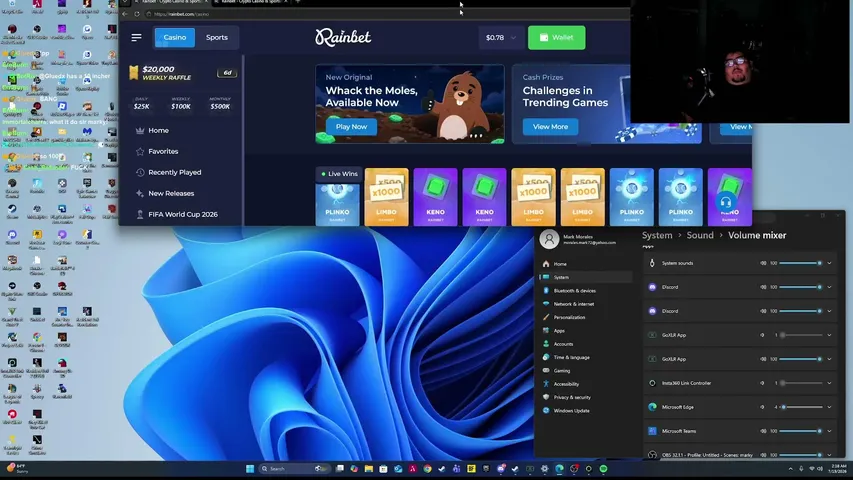Open Bluetooth & devices settings
This screenshot has height=480, width=853.
pos(574,291)
